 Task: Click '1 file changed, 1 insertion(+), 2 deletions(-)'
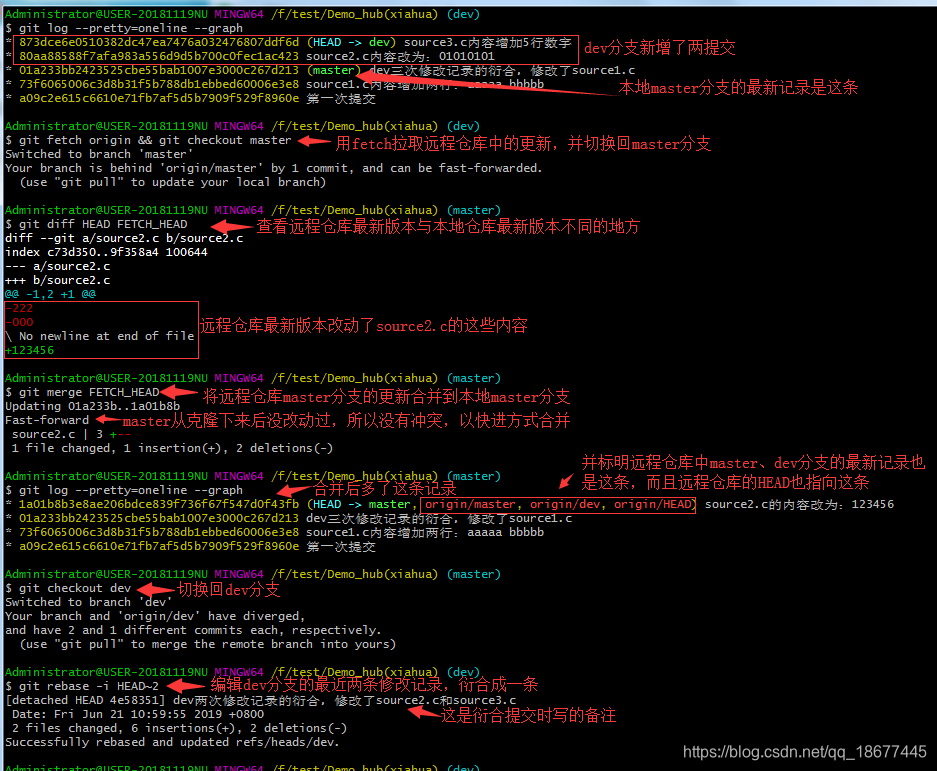click(x=172, y=448)
